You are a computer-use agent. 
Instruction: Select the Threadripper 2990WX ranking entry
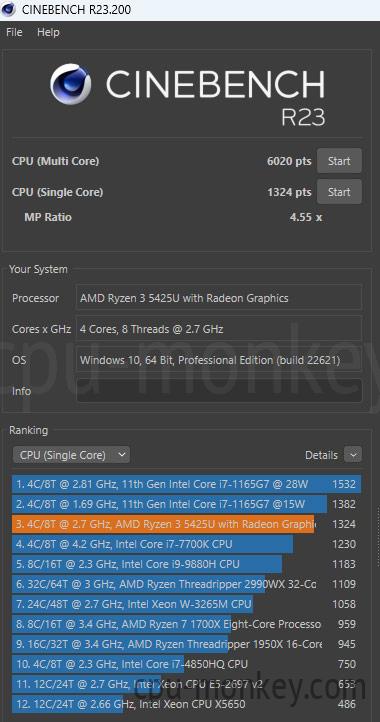[187, 584]
